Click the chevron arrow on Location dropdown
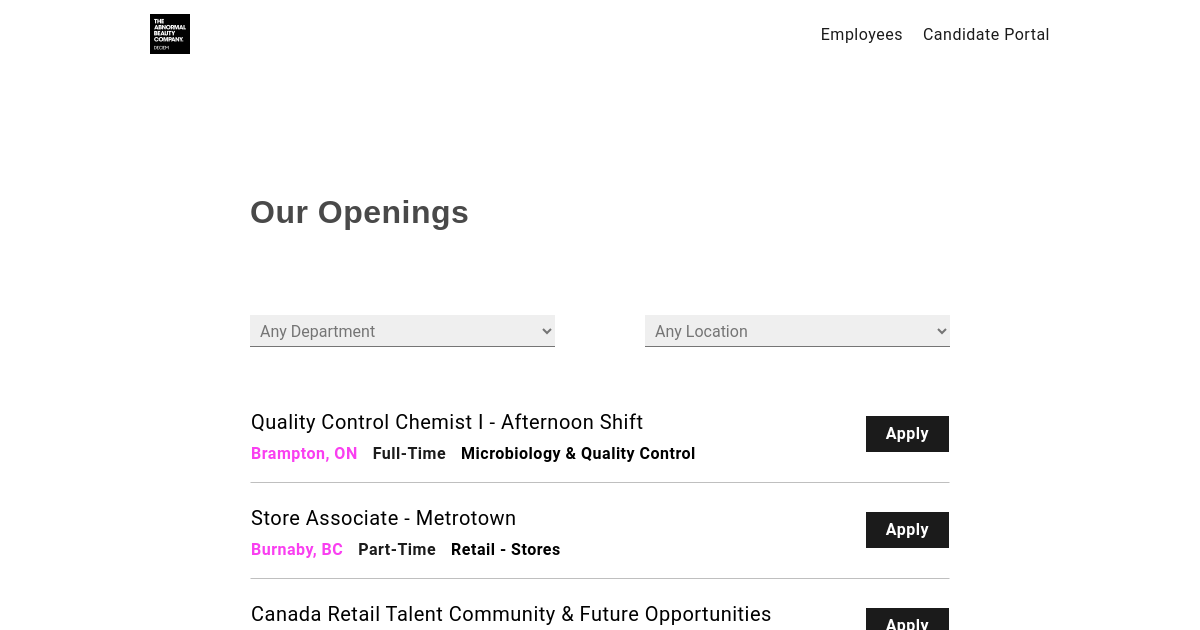Screen dimensions: 1200x630 [941, 331]
